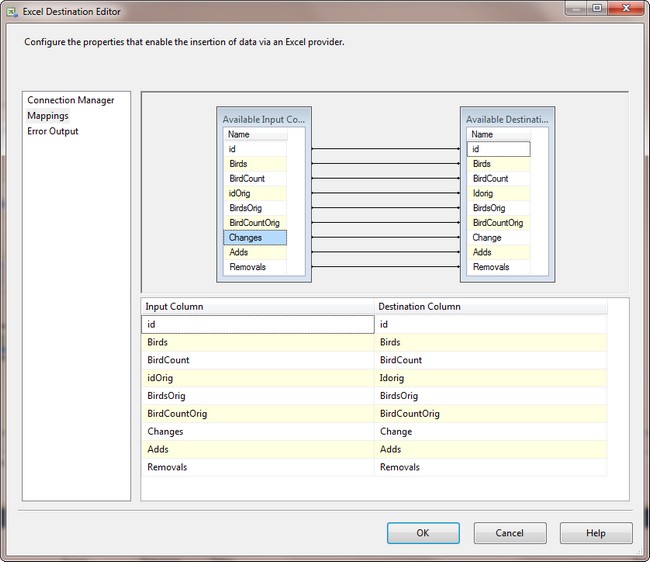Select idOrig in Available Input Columns

point(255,193)
